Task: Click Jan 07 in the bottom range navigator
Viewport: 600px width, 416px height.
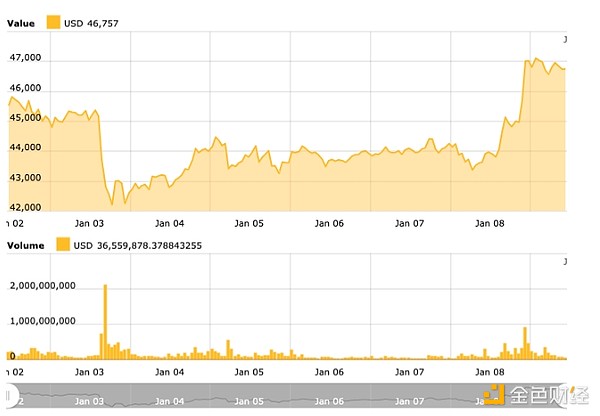Action: [408, 400]
